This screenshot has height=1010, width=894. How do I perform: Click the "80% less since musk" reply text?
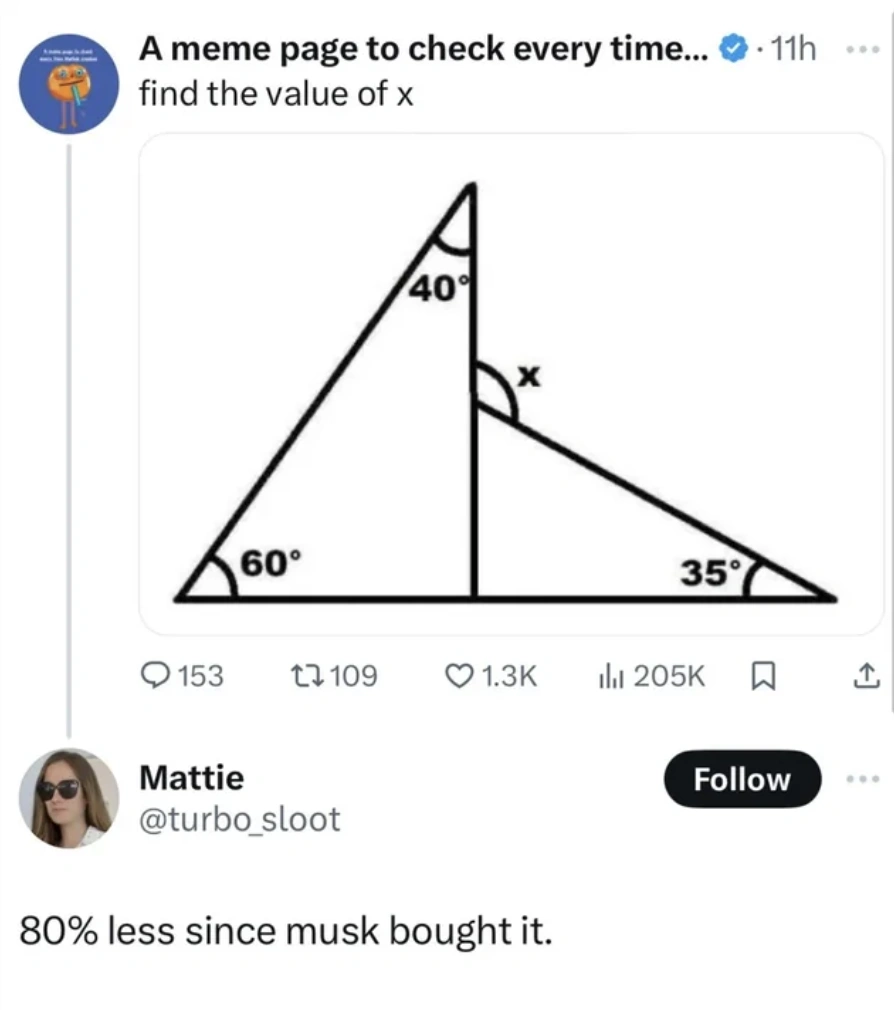coord(286,930)
